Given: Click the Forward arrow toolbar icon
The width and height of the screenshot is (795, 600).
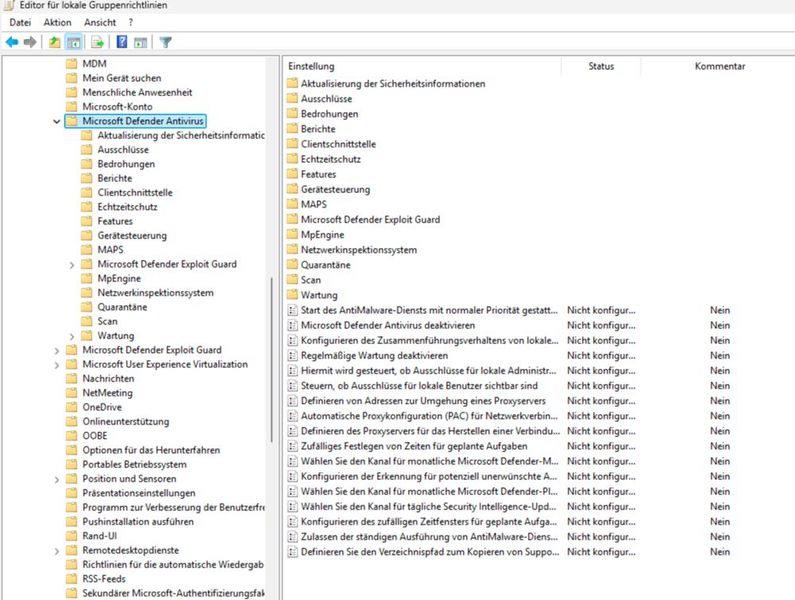Looking at the screenshot, I should [30, 42].
